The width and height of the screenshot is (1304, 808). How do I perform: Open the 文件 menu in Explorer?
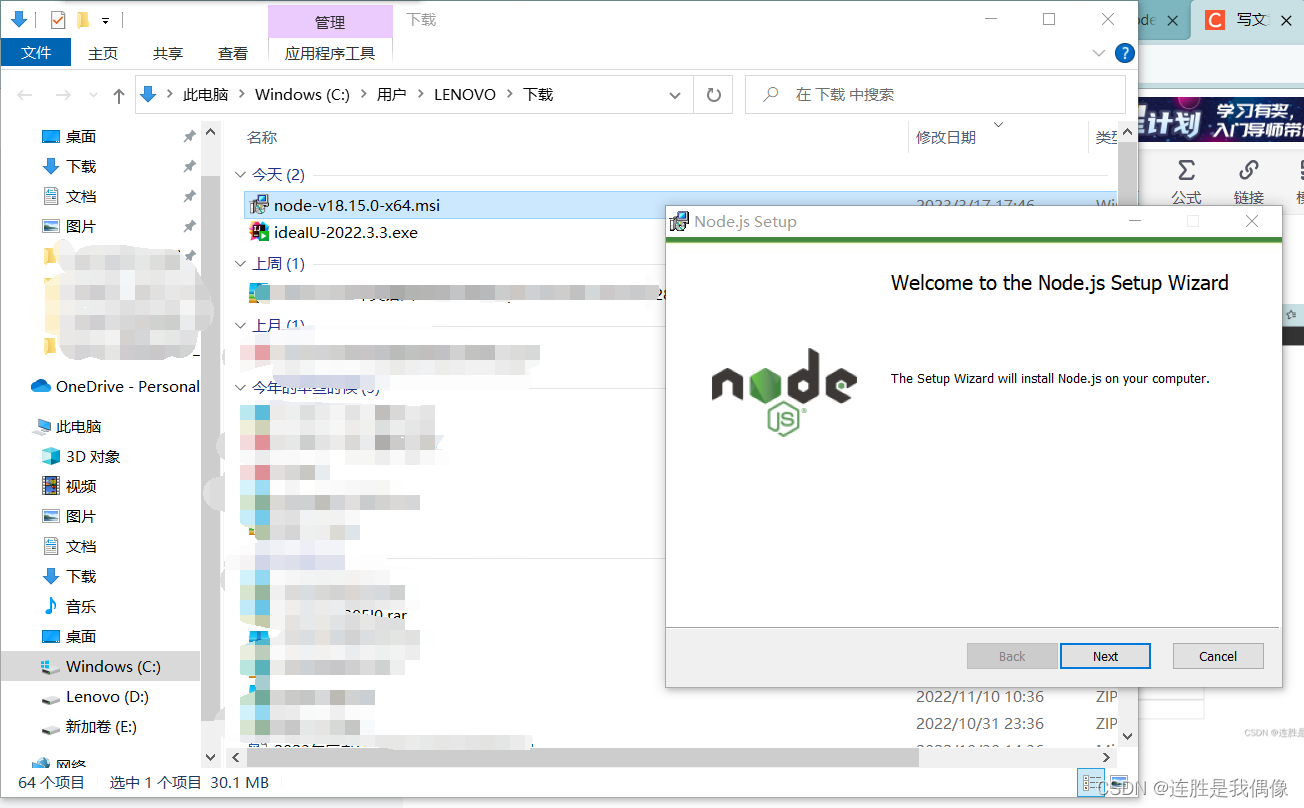36,52
